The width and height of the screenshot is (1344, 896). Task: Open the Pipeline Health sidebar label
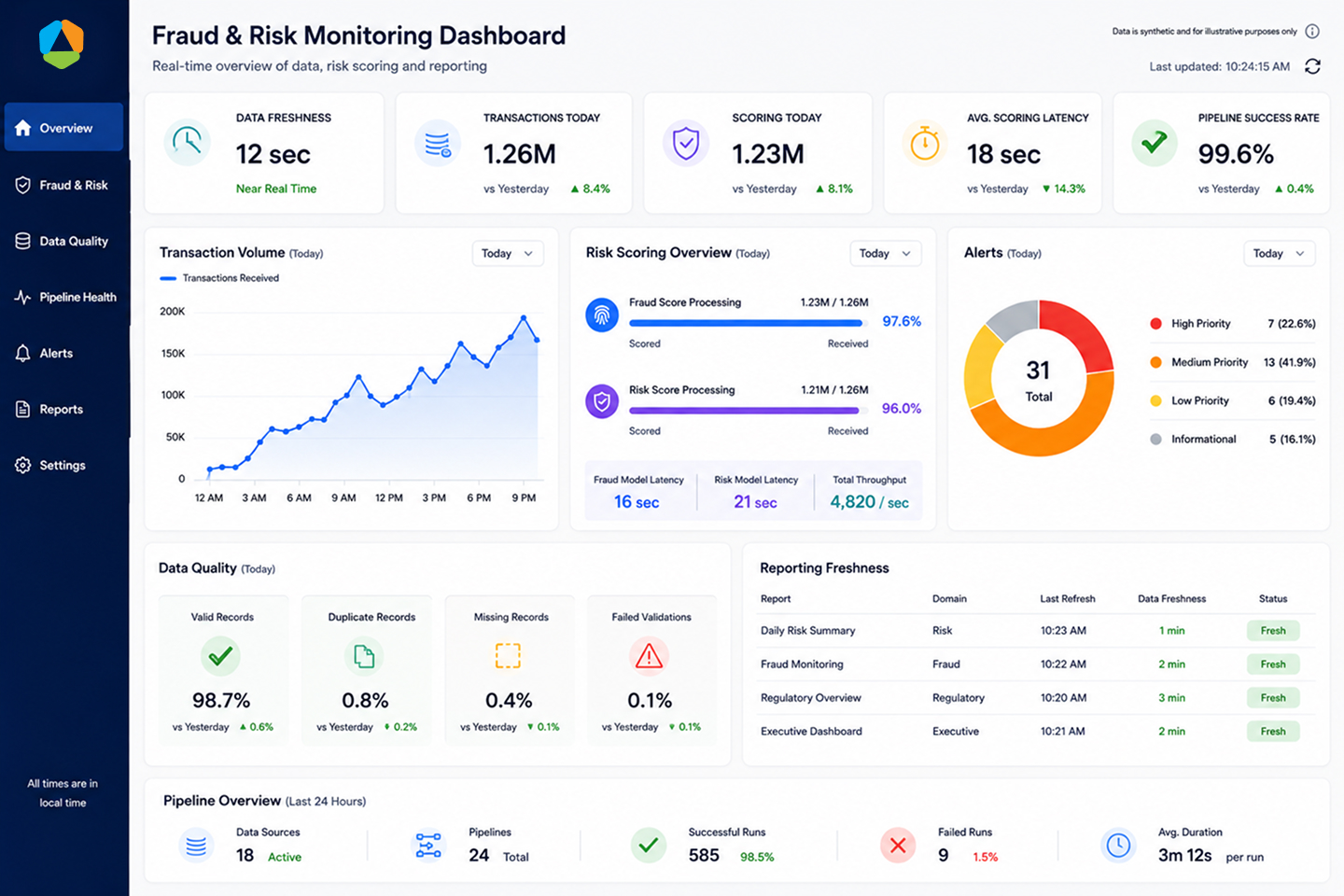coord(78,297)
